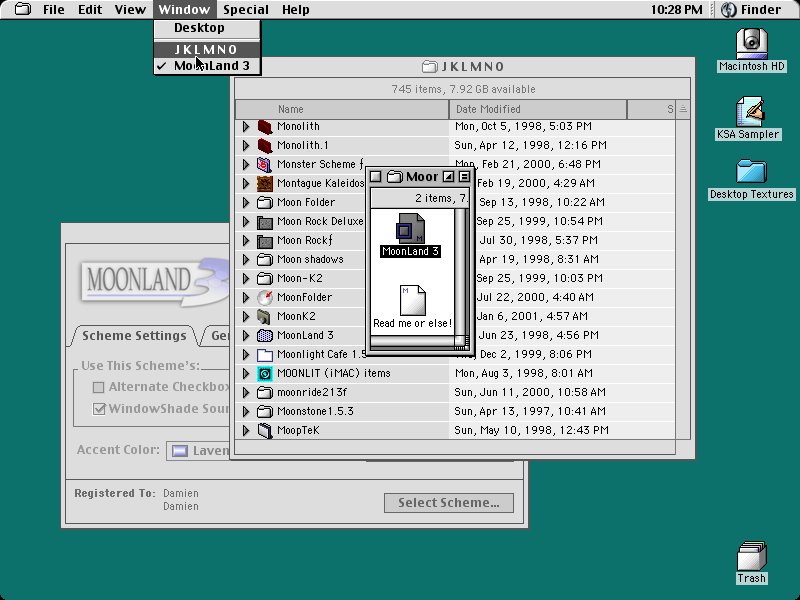This screenshot has height=600, width=800.
Task: Choose MoonLand 3 in Window menu
Action: (207, 66)
